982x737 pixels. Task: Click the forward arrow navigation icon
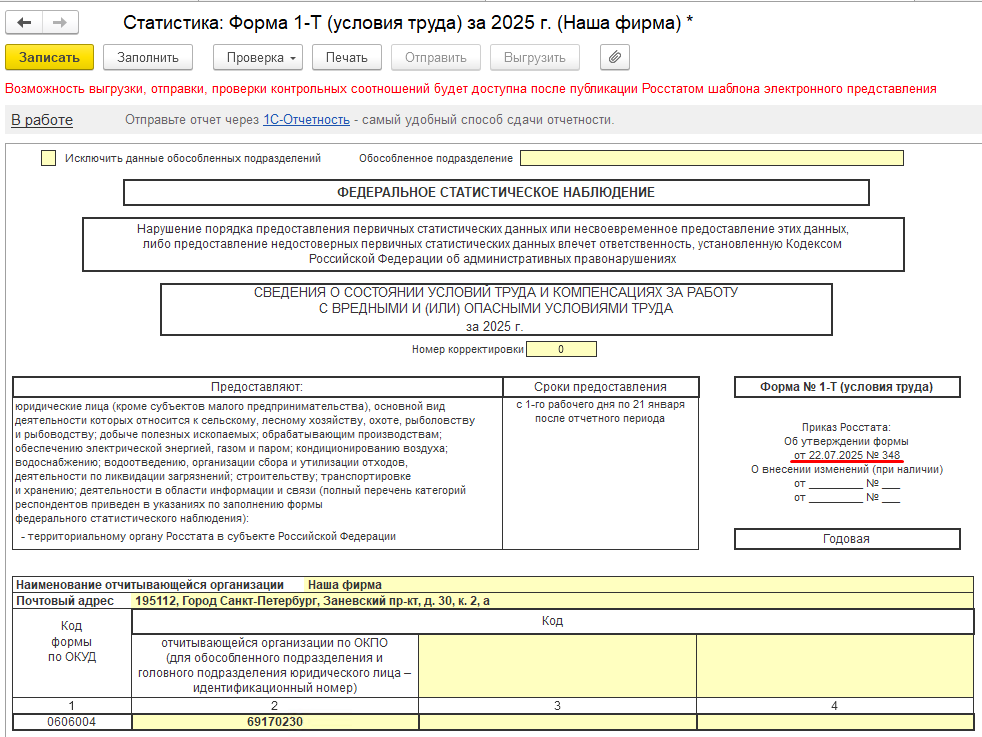pos(59,22)
